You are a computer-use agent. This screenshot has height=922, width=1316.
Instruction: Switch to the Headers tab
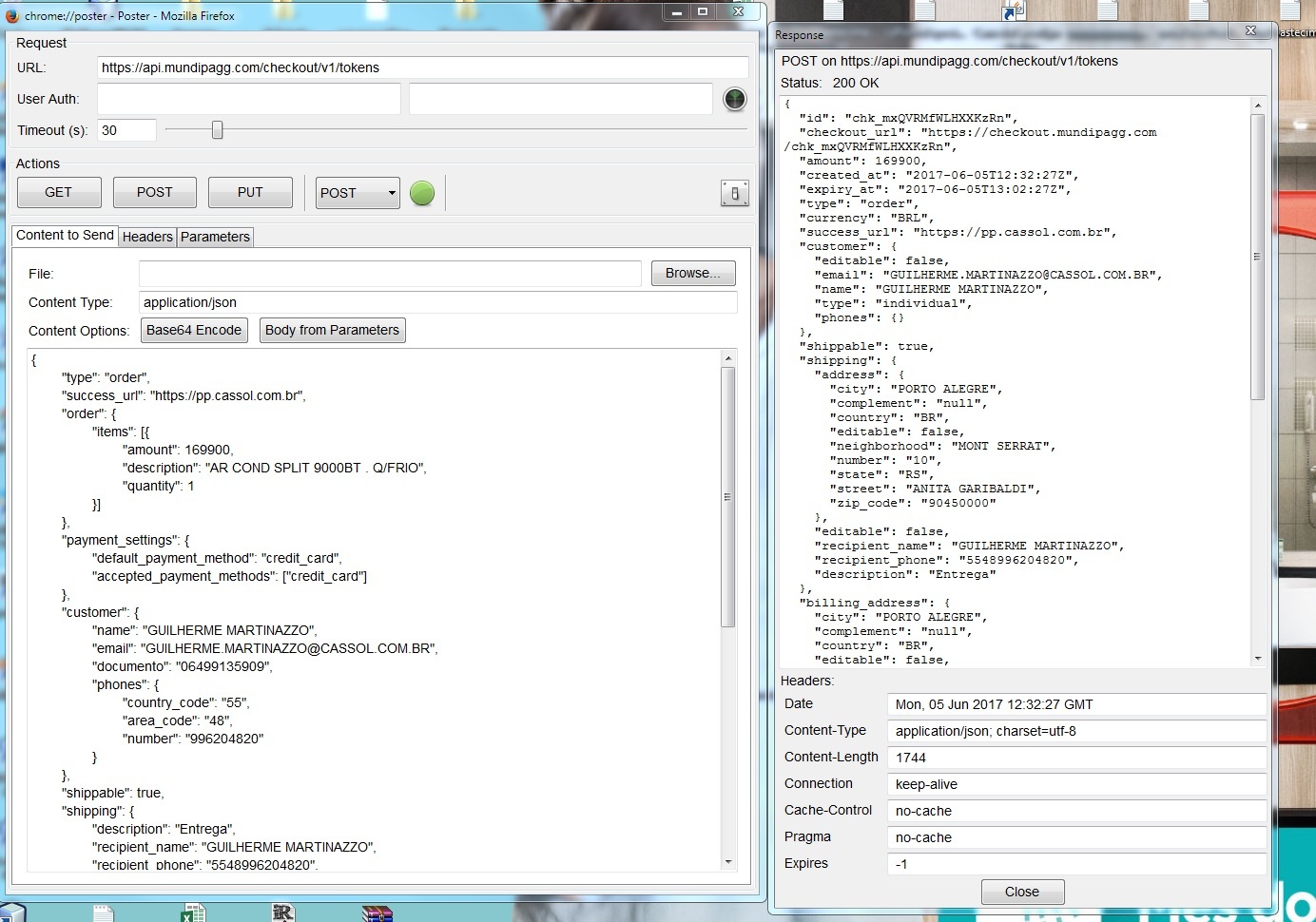pyautogui.click(x=147, y=237)
